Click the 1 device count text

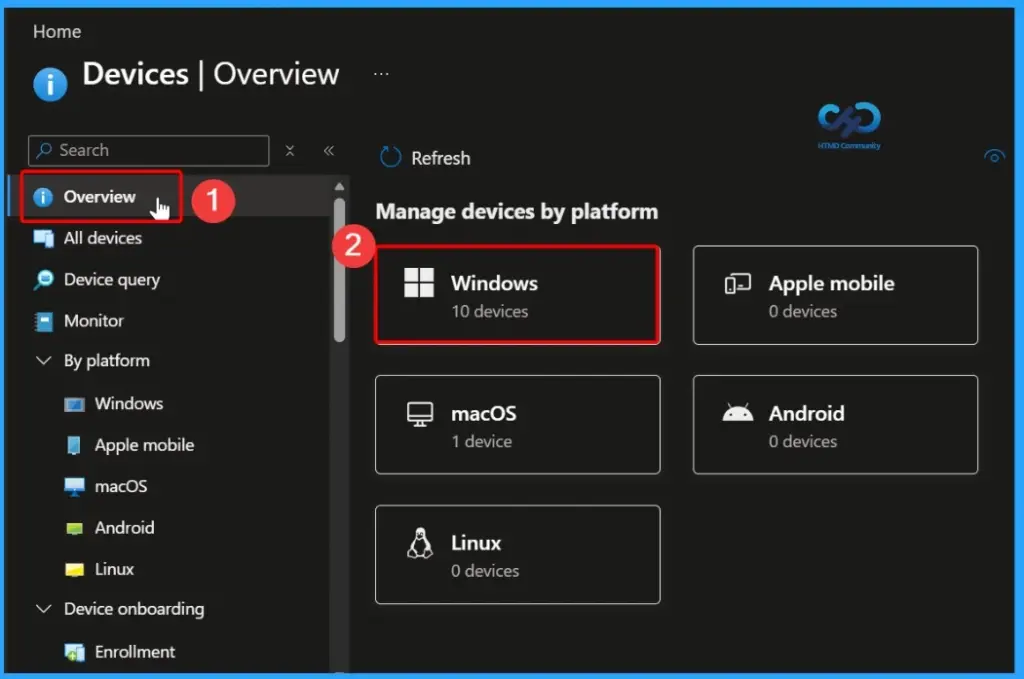click(481, 441)
